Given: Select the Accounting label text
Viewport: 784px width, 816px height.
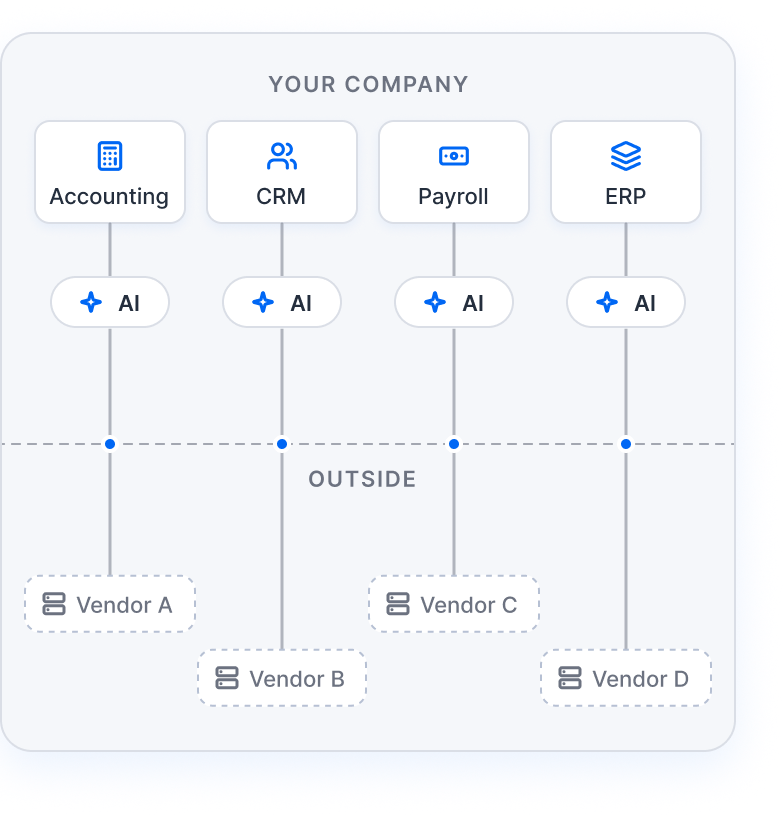Looking at the screenshot, I should click(x=109, y=197).
